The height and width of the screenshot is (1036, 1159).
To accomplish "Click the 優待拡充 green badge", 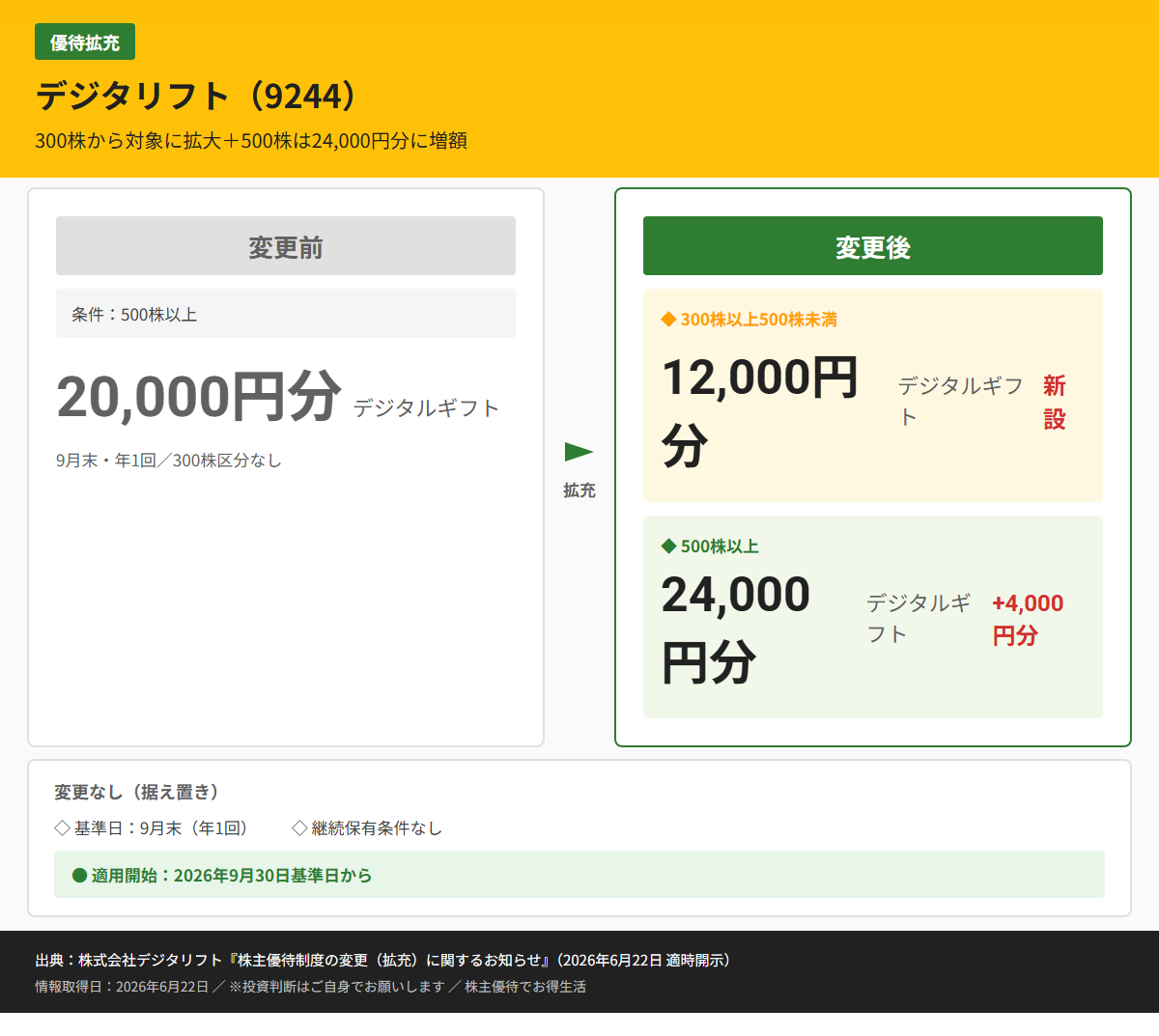I will coord(85,42).
